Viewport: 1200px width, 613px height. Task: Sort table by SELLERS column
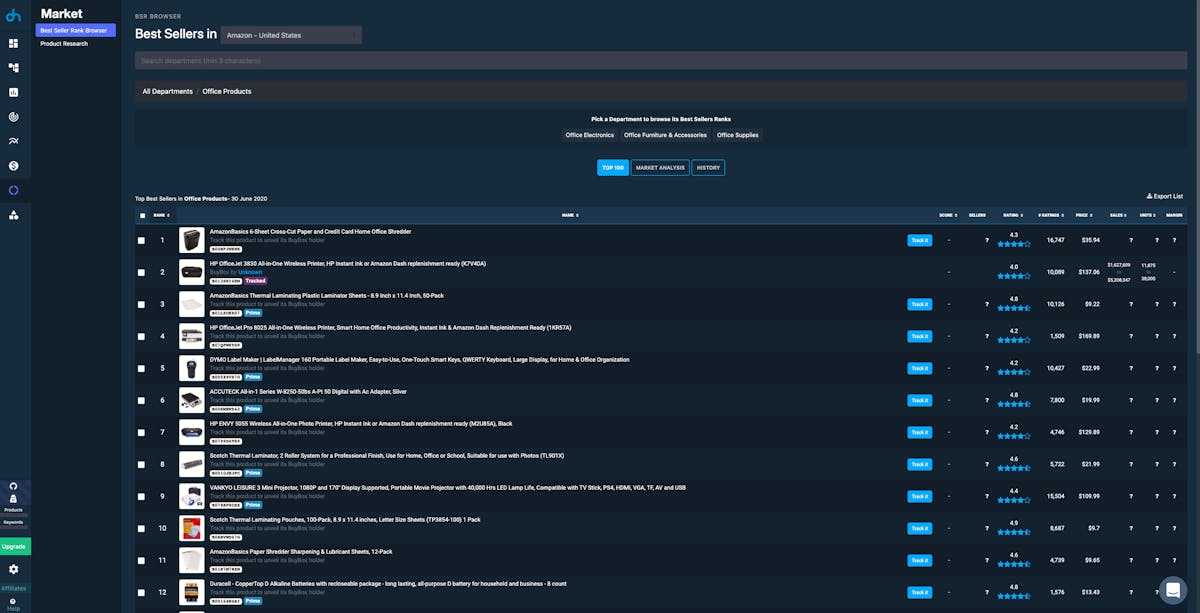(978, 215)
